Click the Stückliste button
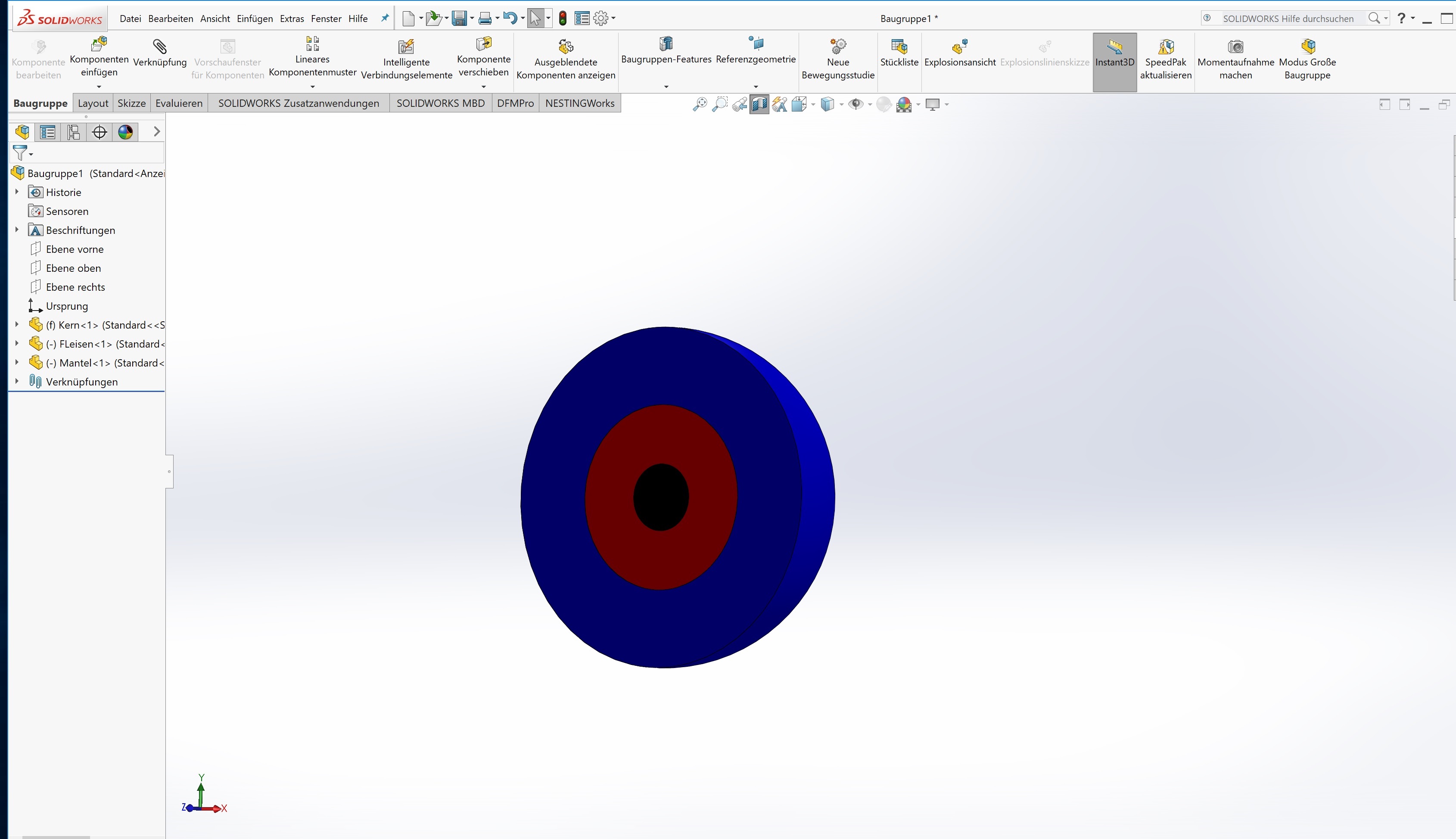The width and height of the screenshot is (1456, 839). [x=899, y=53]
